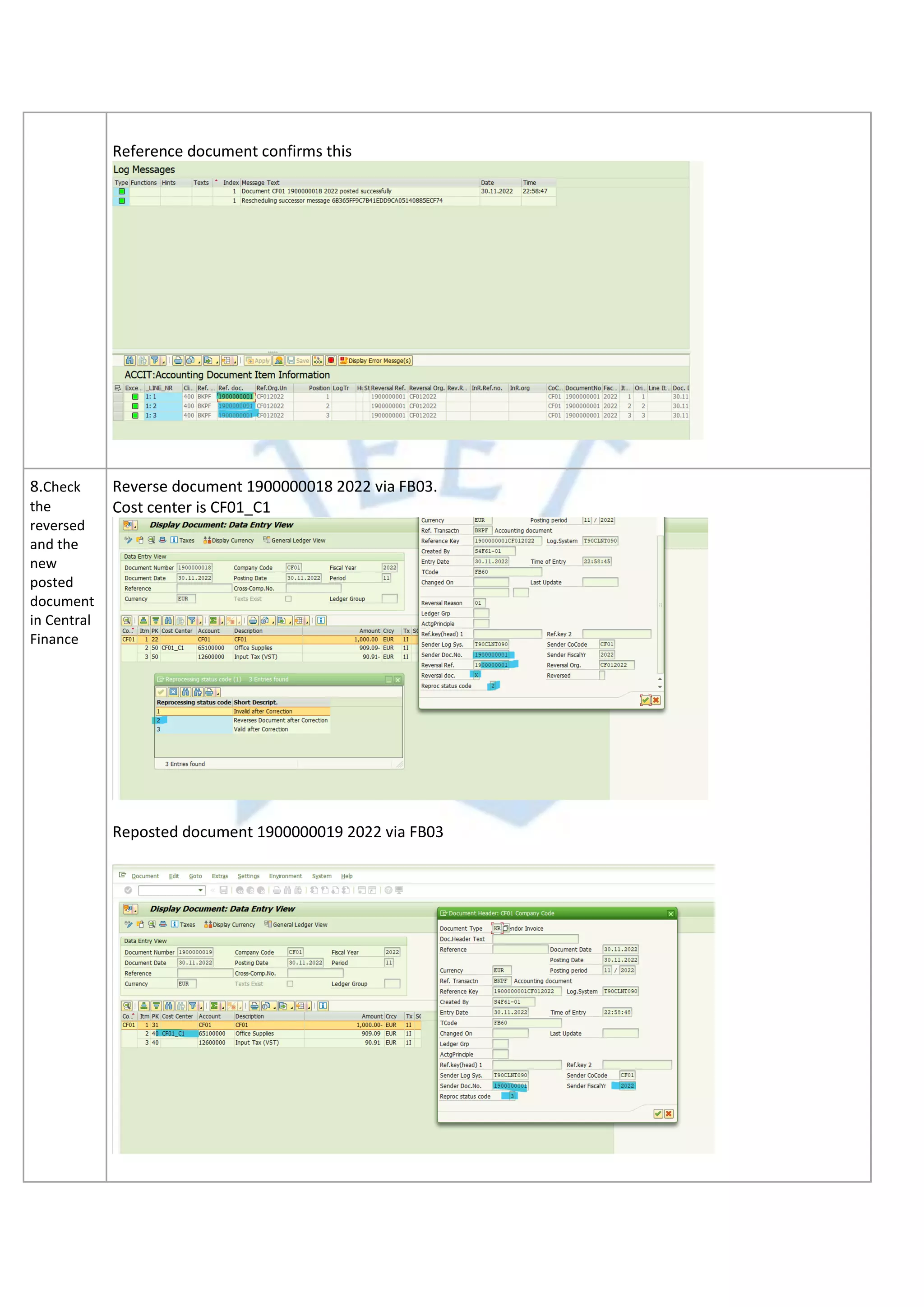Click the Enter checkmark icon beside command field
The height and width of the screenshot is (1307, 924).
[128, 890]
